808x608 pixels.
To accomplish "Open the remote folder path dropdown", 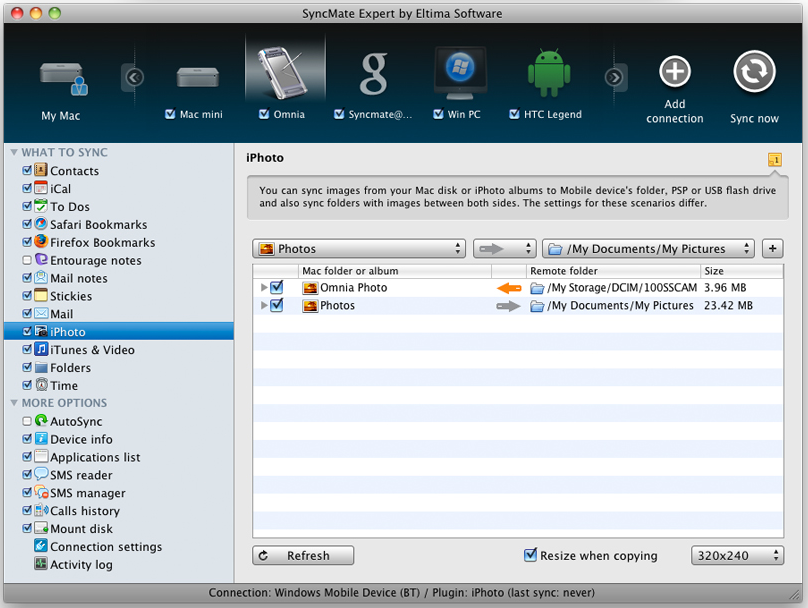I will (x=648, y=249).
